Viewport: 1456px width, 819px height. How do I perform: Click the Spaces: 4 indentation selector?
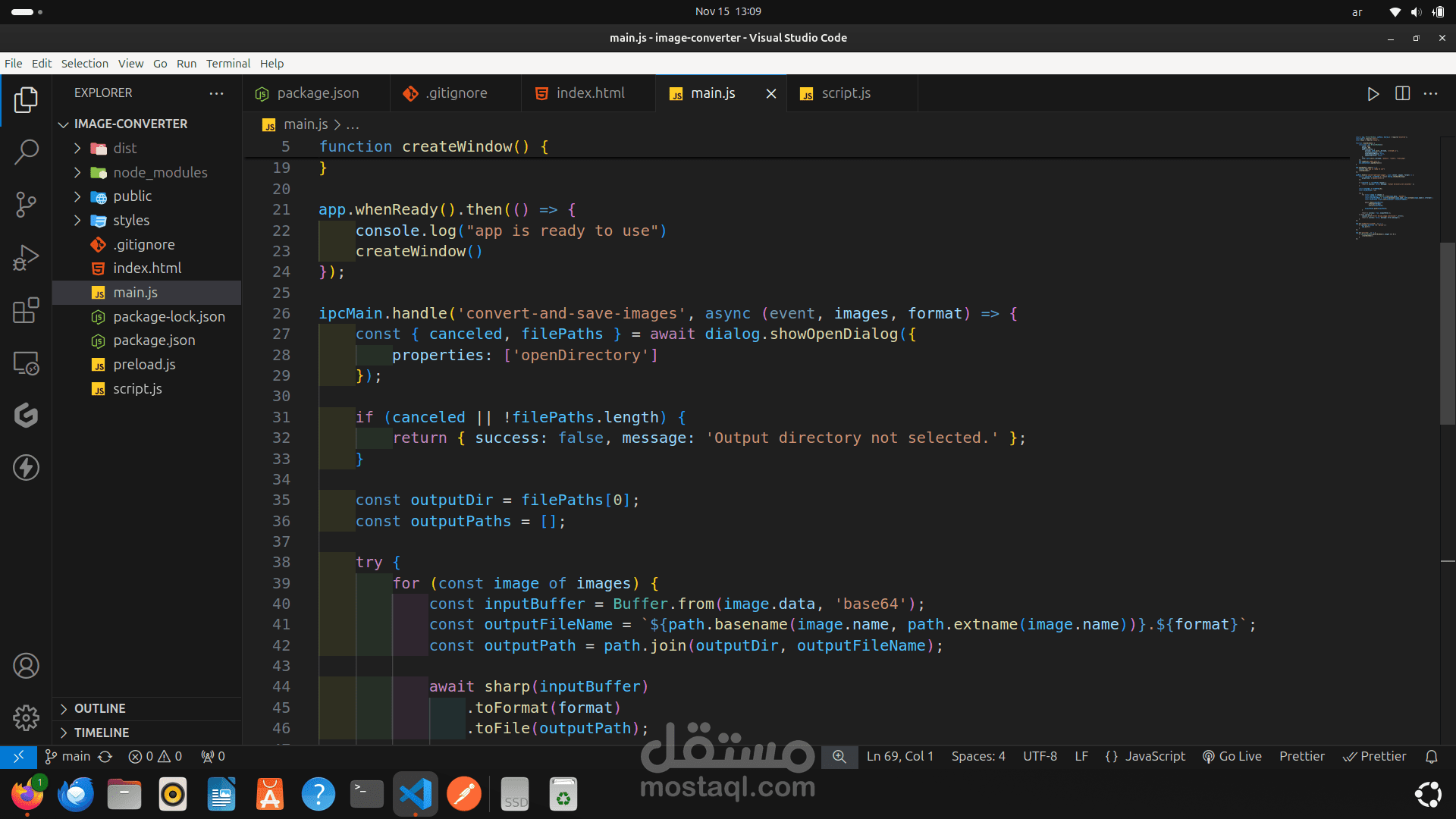point(977,756)
